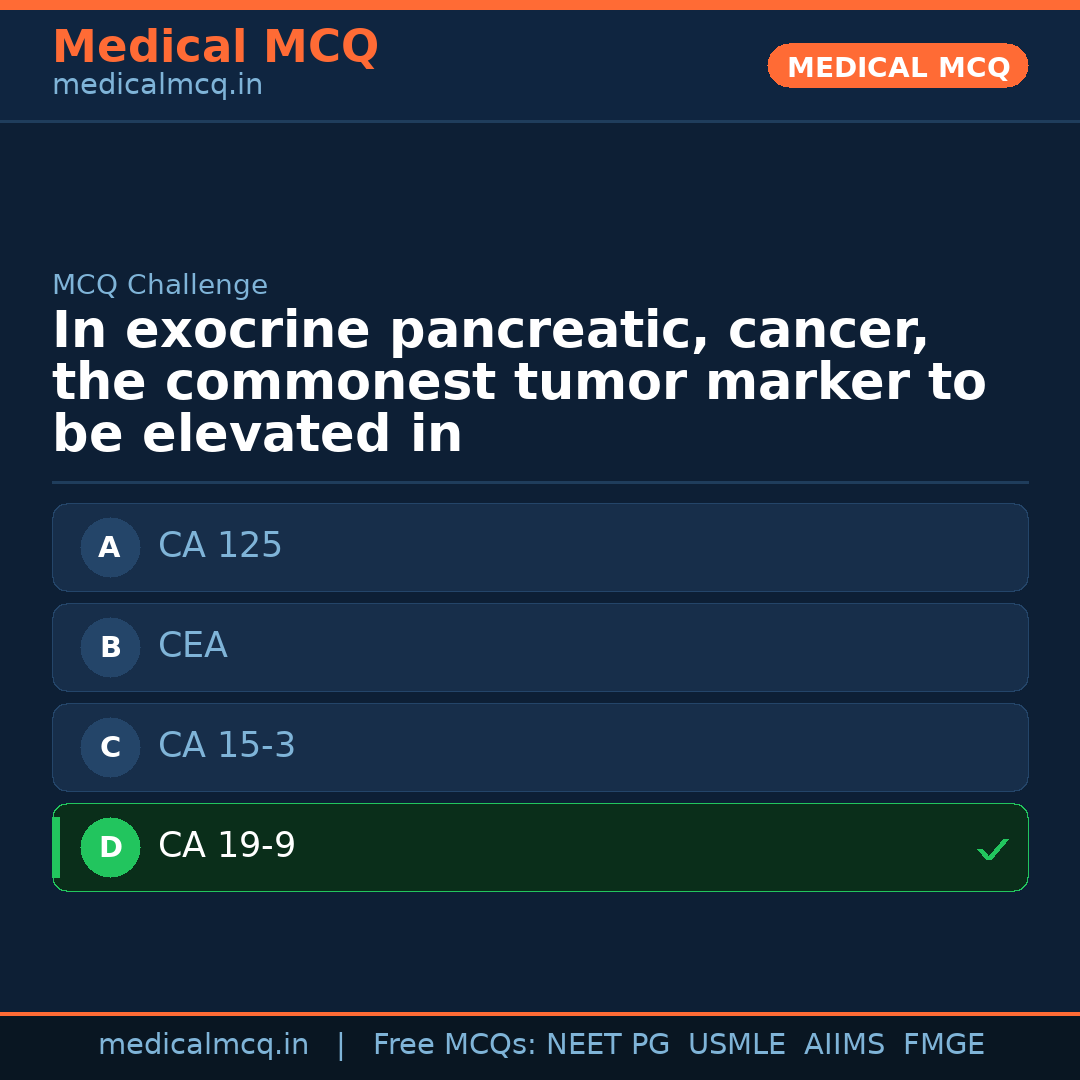Click USMLE in the footer
Screen dimensions: 1080x1080
pyautogui.click(x=736, y=1045)
